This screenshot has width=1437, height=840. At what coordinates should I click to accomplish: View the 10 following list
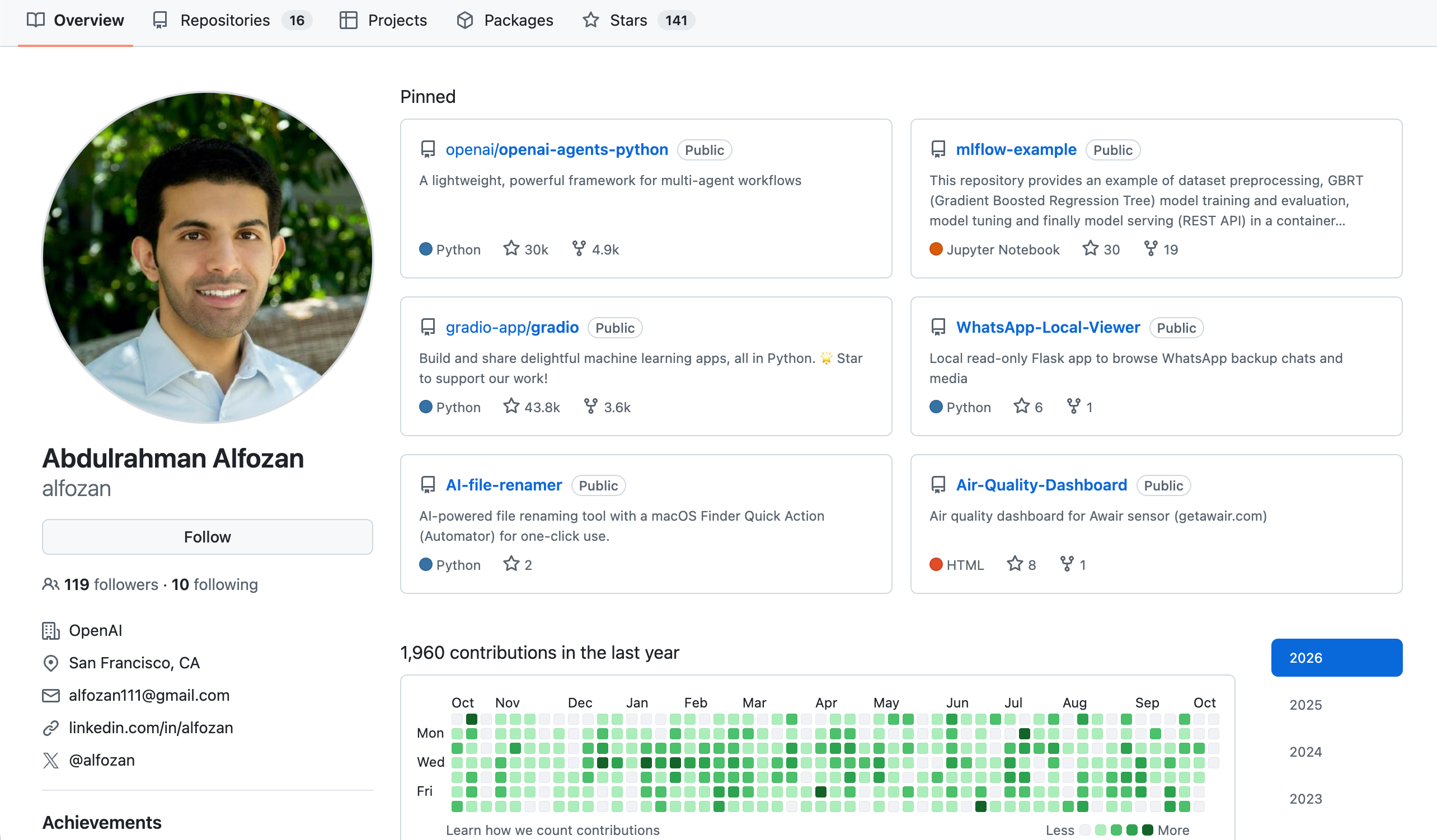click(214, 584)
